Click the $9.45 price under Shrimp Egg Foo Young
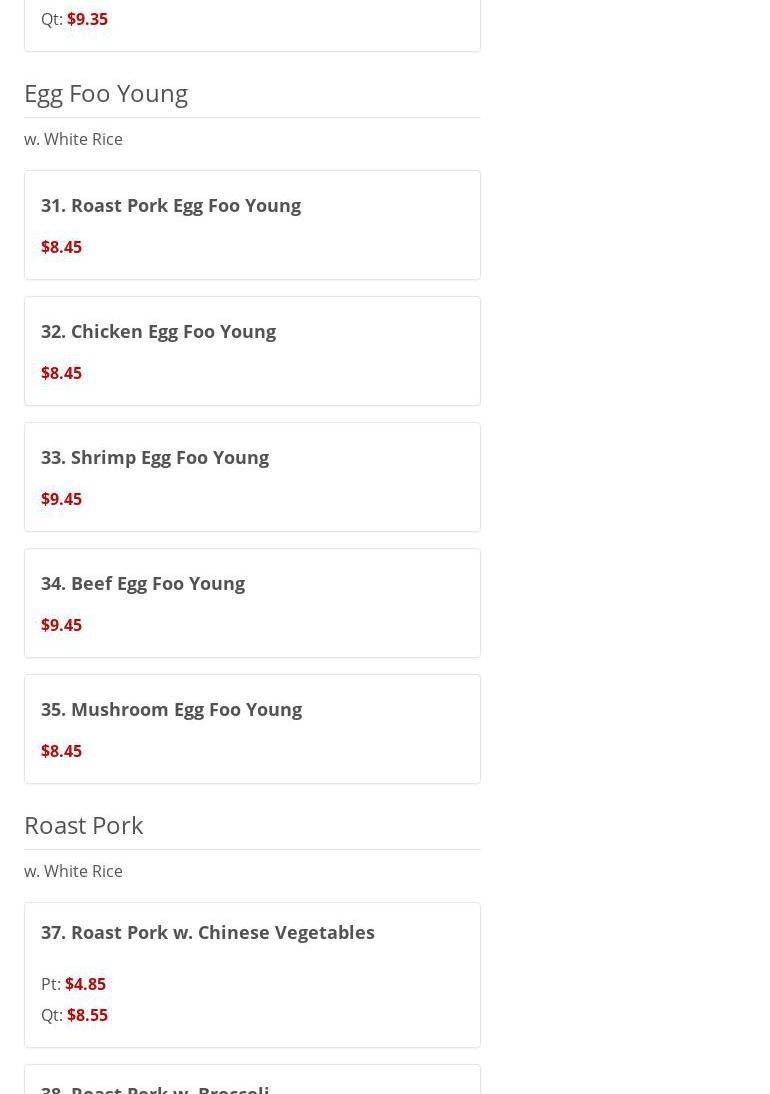The image size is (770, 1094). [61, 499]
